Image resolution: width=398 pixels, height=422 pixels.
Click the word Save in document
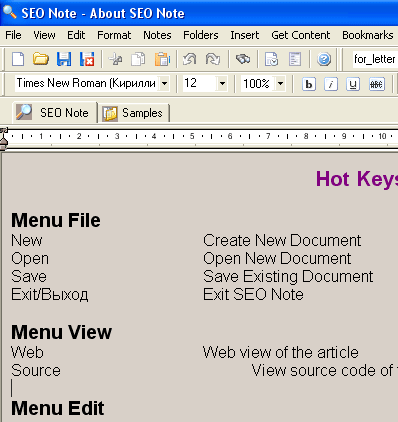(x=29, y=276)
